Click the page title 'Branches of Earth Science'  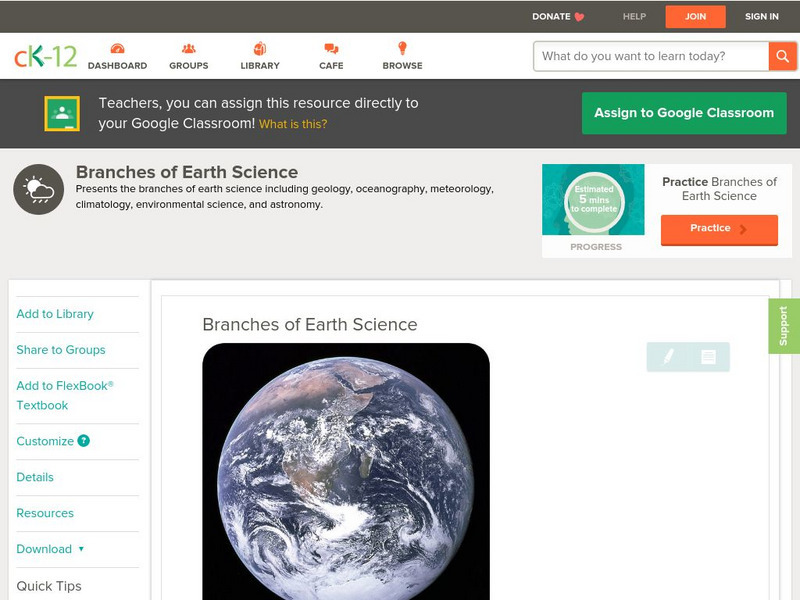pyautogui.click(x=187, y=172)
